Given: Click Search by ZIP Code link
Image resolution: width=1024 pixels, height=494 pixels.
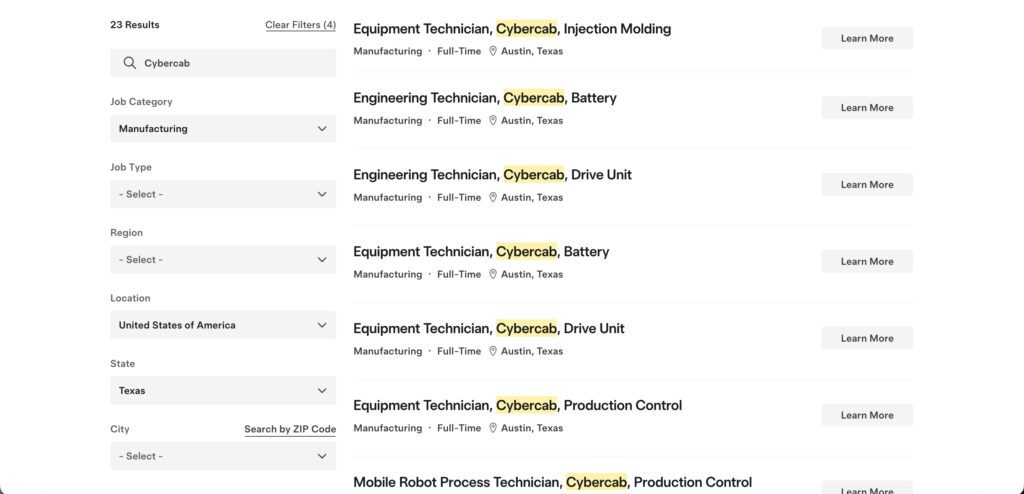Looking at the screenshot, I should pos(290,429).
